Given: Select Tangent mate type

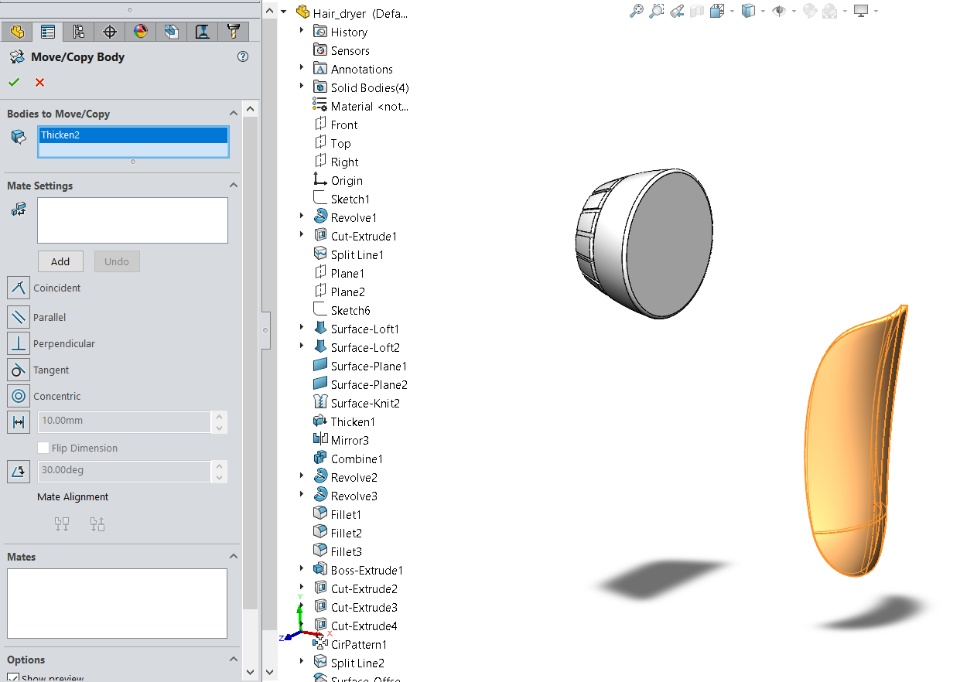Looking at the screenshot, I should 18,370.
